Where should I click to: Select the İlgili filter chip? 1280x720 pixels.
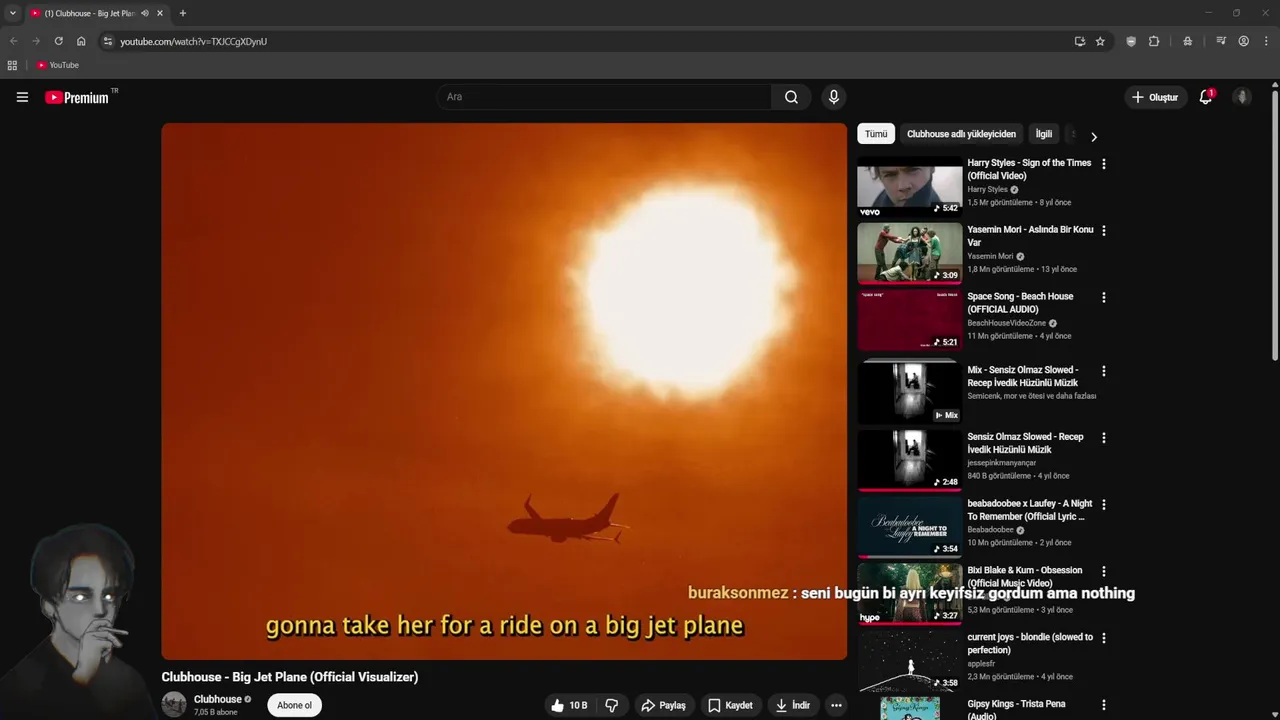click(1043, 134)
